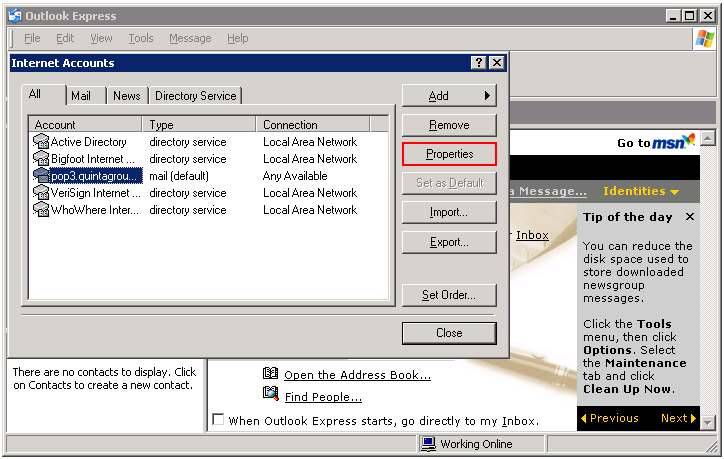Show the Previous tip
This screenshot has width=724, height=459.
[x=609, y=418]
